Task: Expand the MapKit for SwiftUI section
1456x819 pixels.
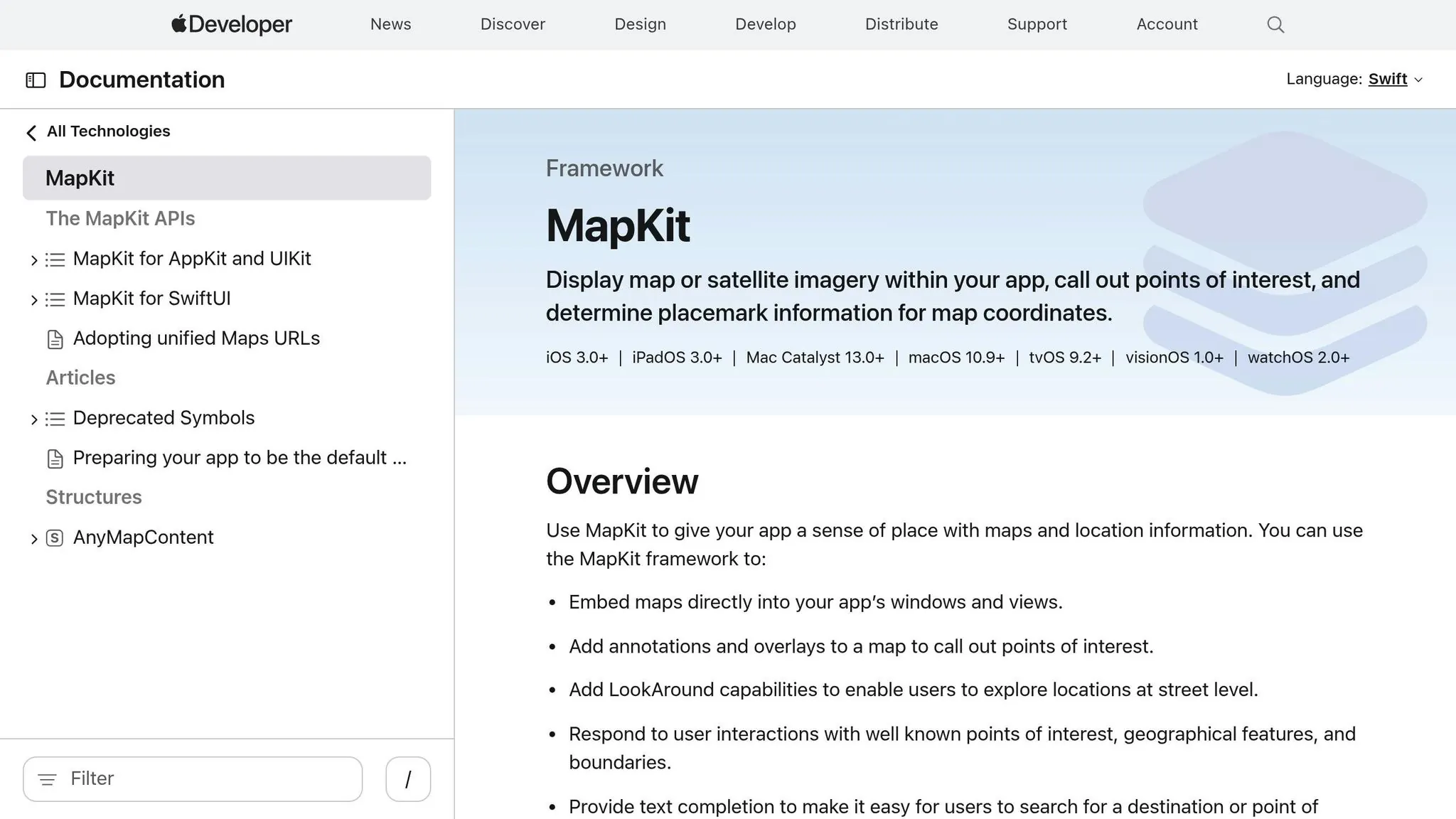Action: pos(33,299)
